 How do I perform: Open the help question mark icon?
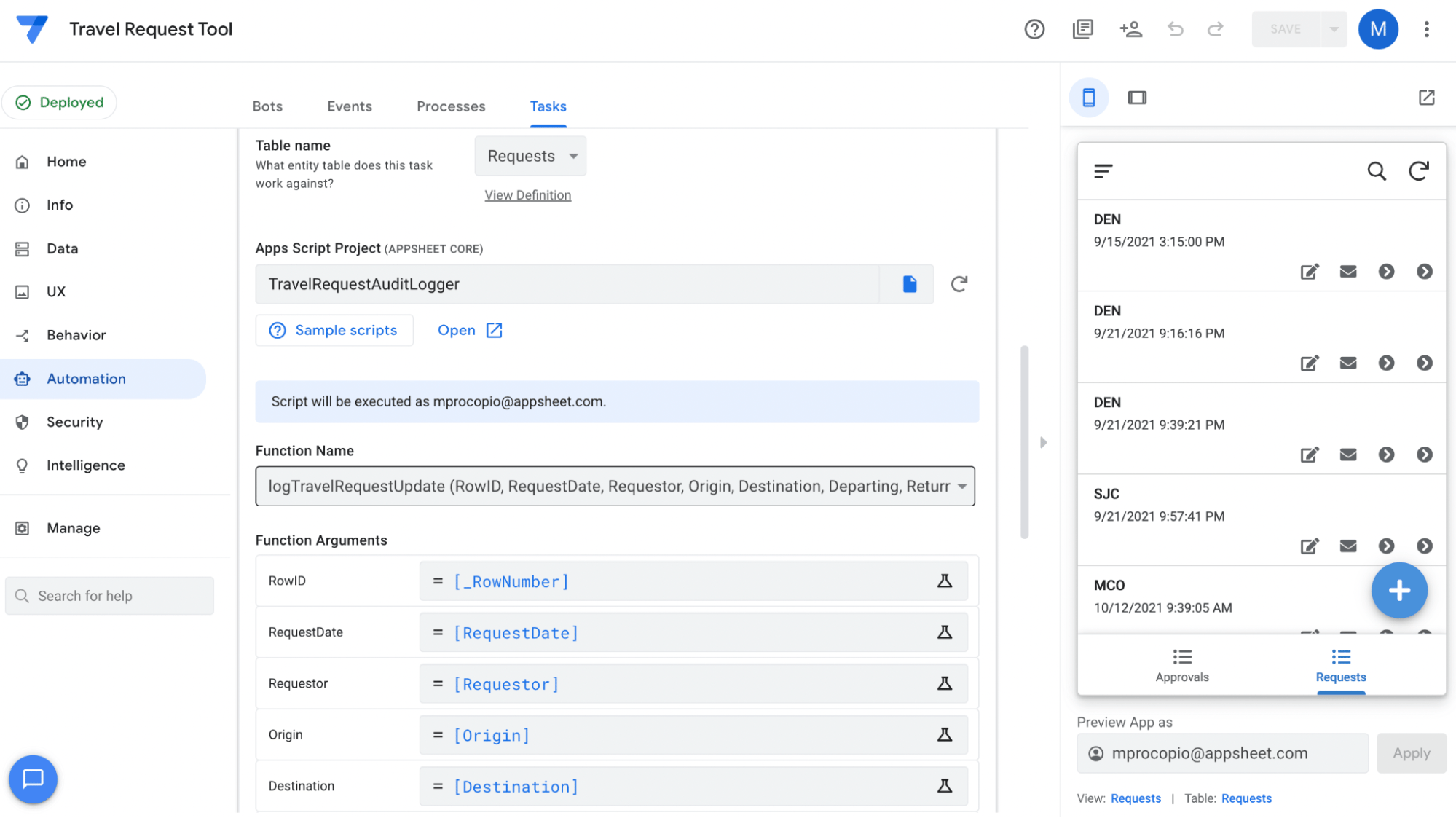1034,29
